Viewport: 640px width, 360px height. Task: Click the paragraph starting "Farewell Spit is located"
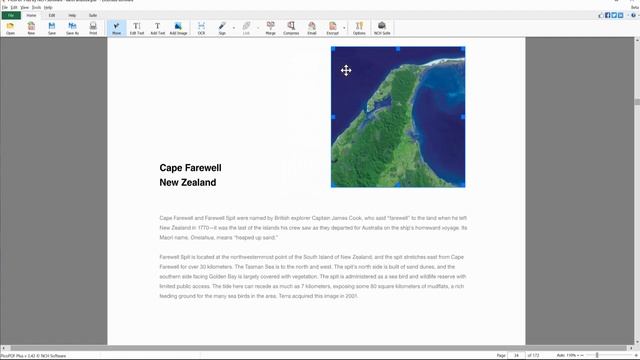(x=313, y=276)
